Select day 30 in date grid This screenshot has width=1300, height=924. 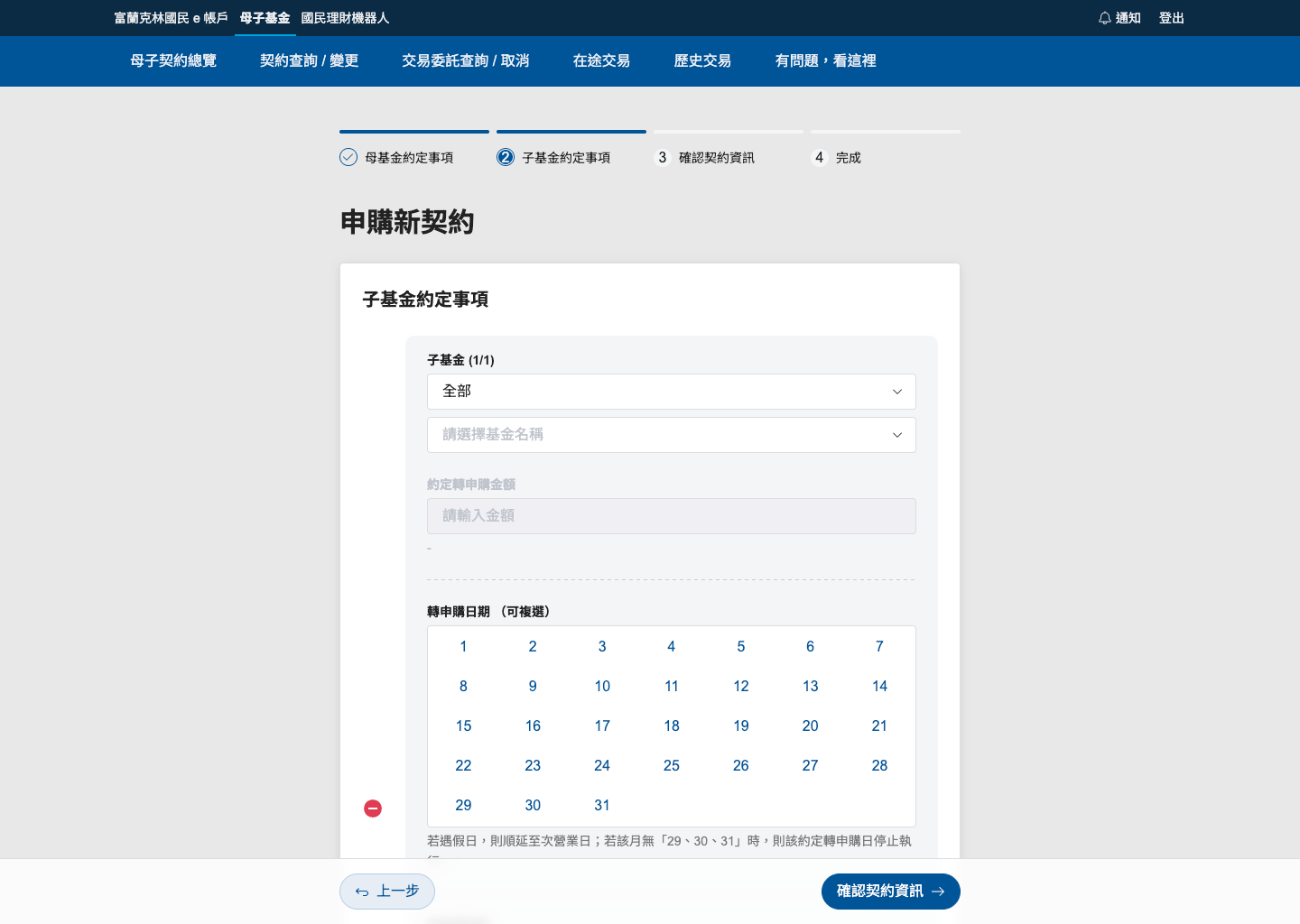click(x=533, y=805)
